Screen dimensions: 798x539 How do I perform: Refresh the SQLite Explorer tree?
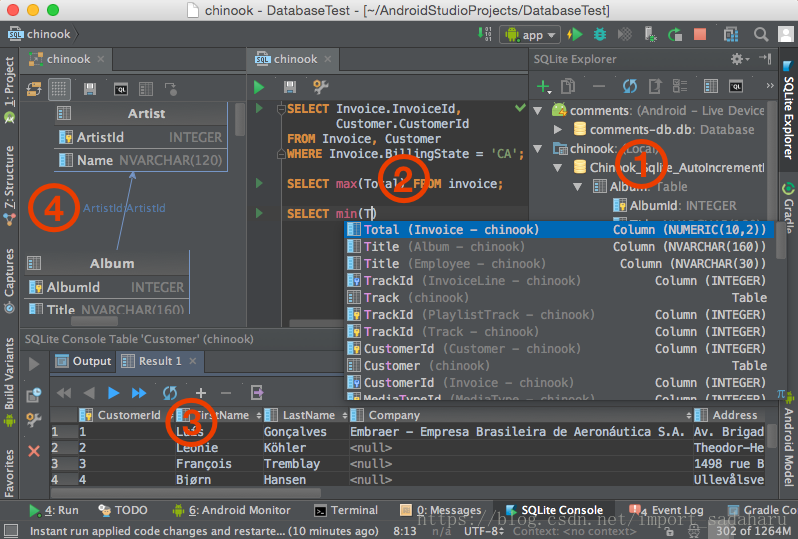click(x=630, y=87)
